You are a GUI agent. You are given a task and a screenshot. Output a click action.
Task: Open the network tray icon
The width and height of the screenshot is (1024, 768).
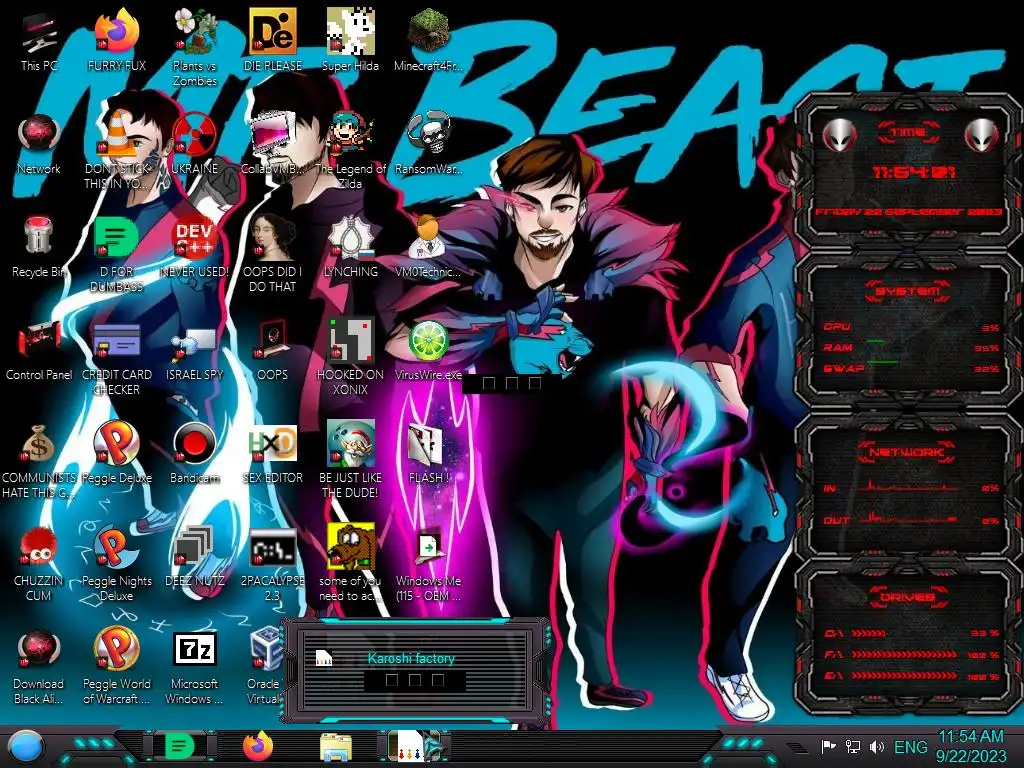(852, 746)
